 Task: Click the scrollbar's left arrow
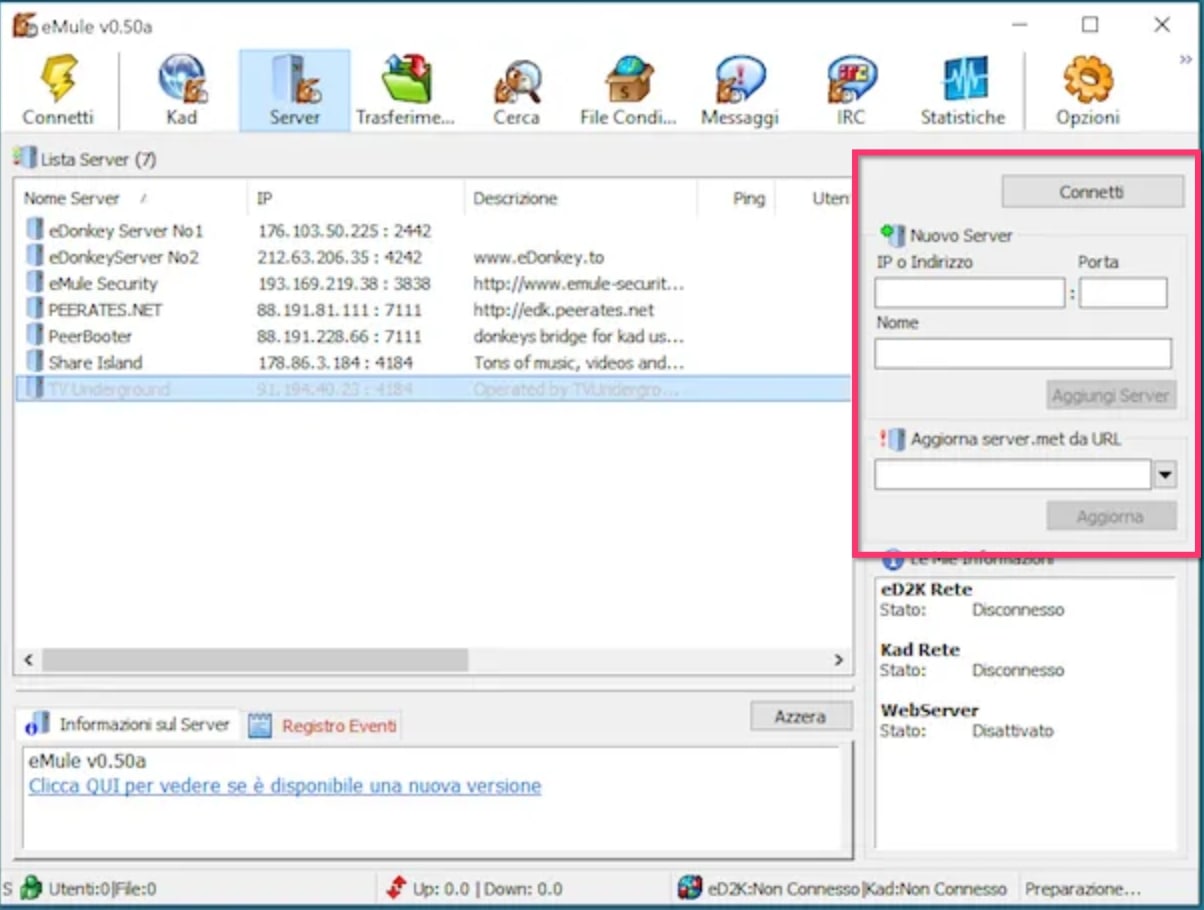pos(29,660)
